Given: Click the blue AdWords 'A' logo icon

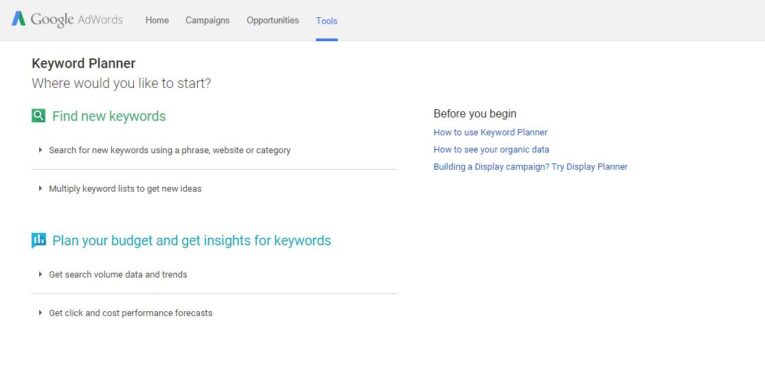Looking at the screenshot, I should point(19,19).
